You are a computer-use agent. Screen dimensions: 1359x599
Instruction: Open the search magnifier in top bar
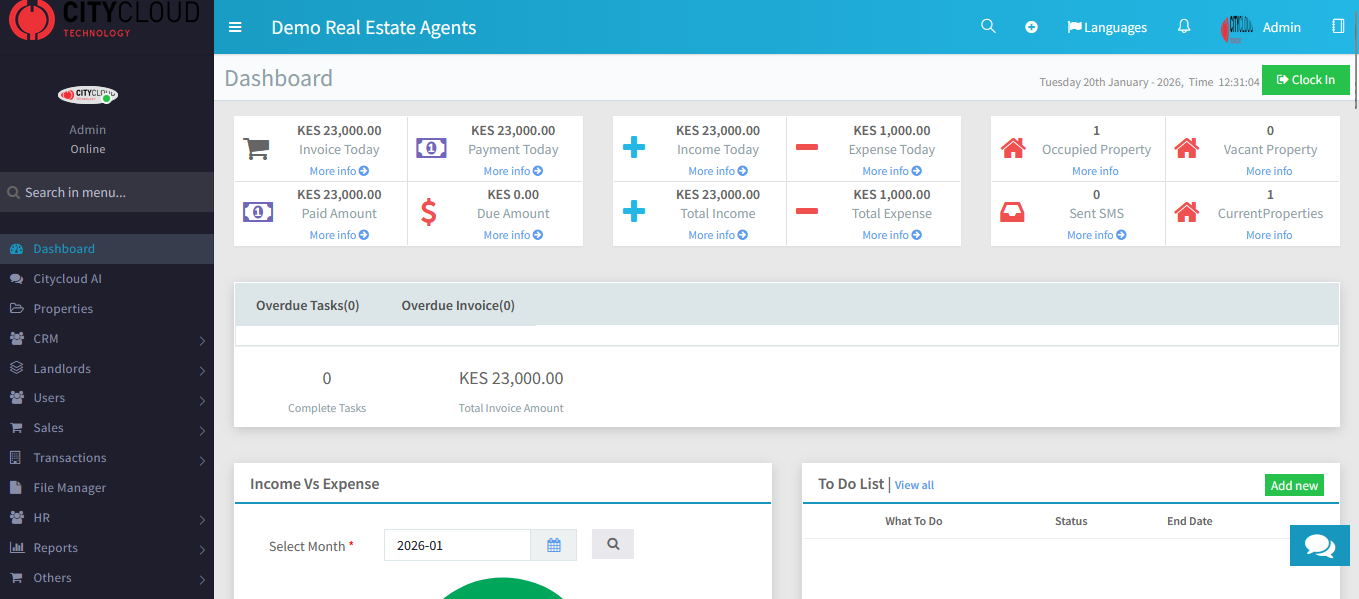[988, 27]
